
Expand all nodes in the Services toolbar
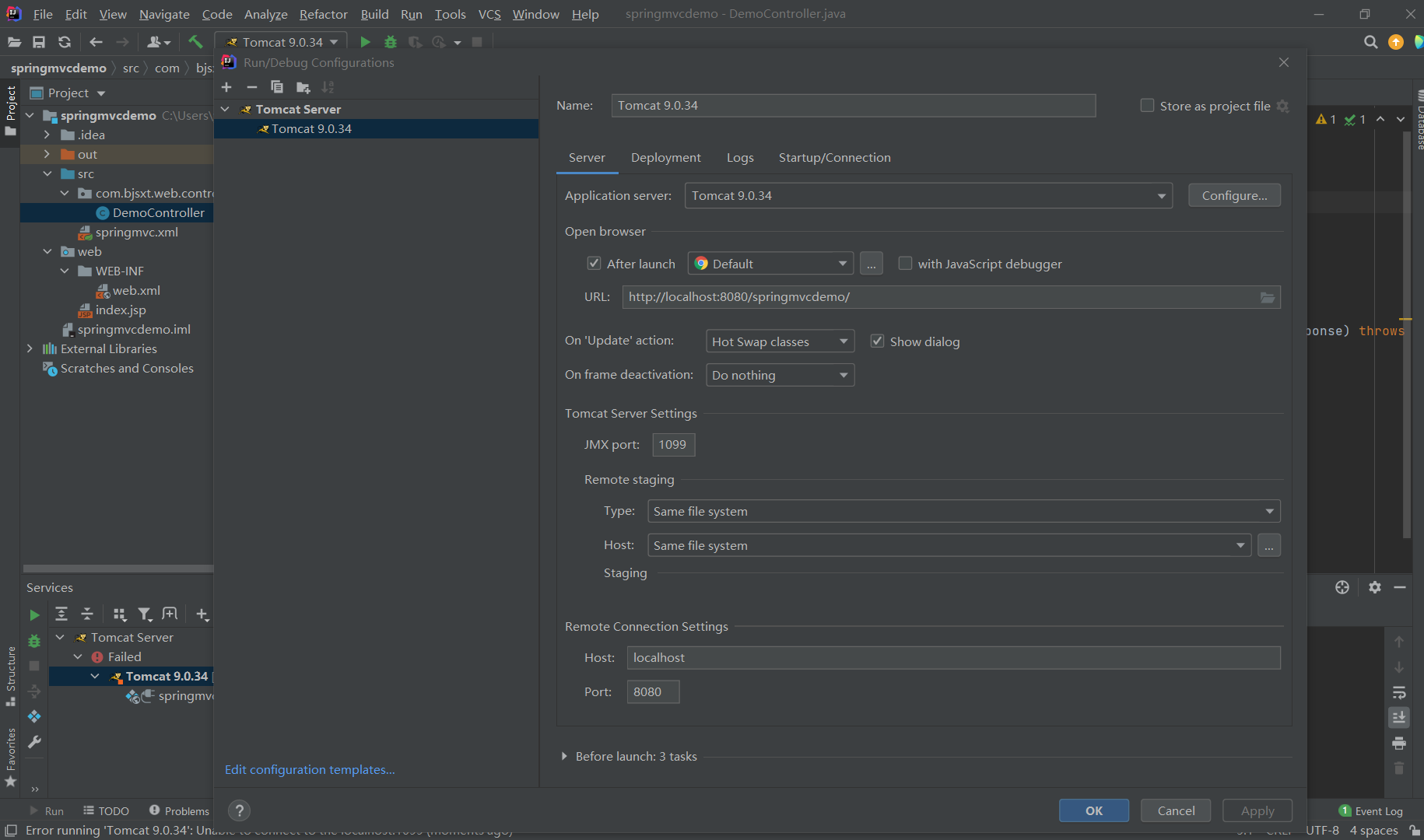click(x=61, y=614)
